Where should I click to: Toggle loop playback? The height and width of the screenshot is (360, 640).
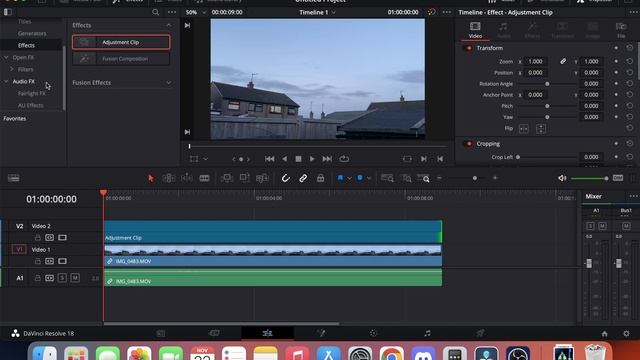pyautogui.click(x=344, y=159)
